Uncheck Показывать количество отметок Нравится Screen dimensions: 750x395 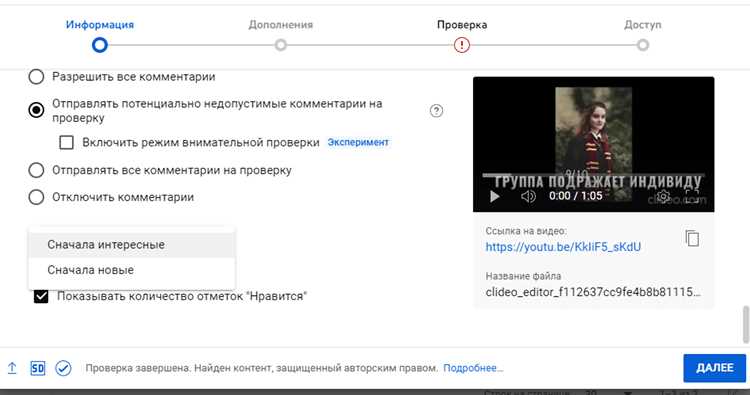point(41,296)
